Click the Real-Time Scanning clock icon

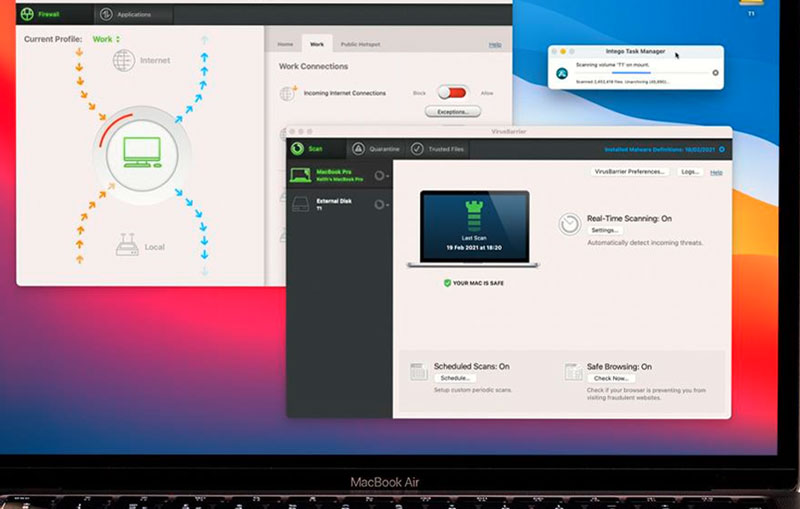[569, 224]
